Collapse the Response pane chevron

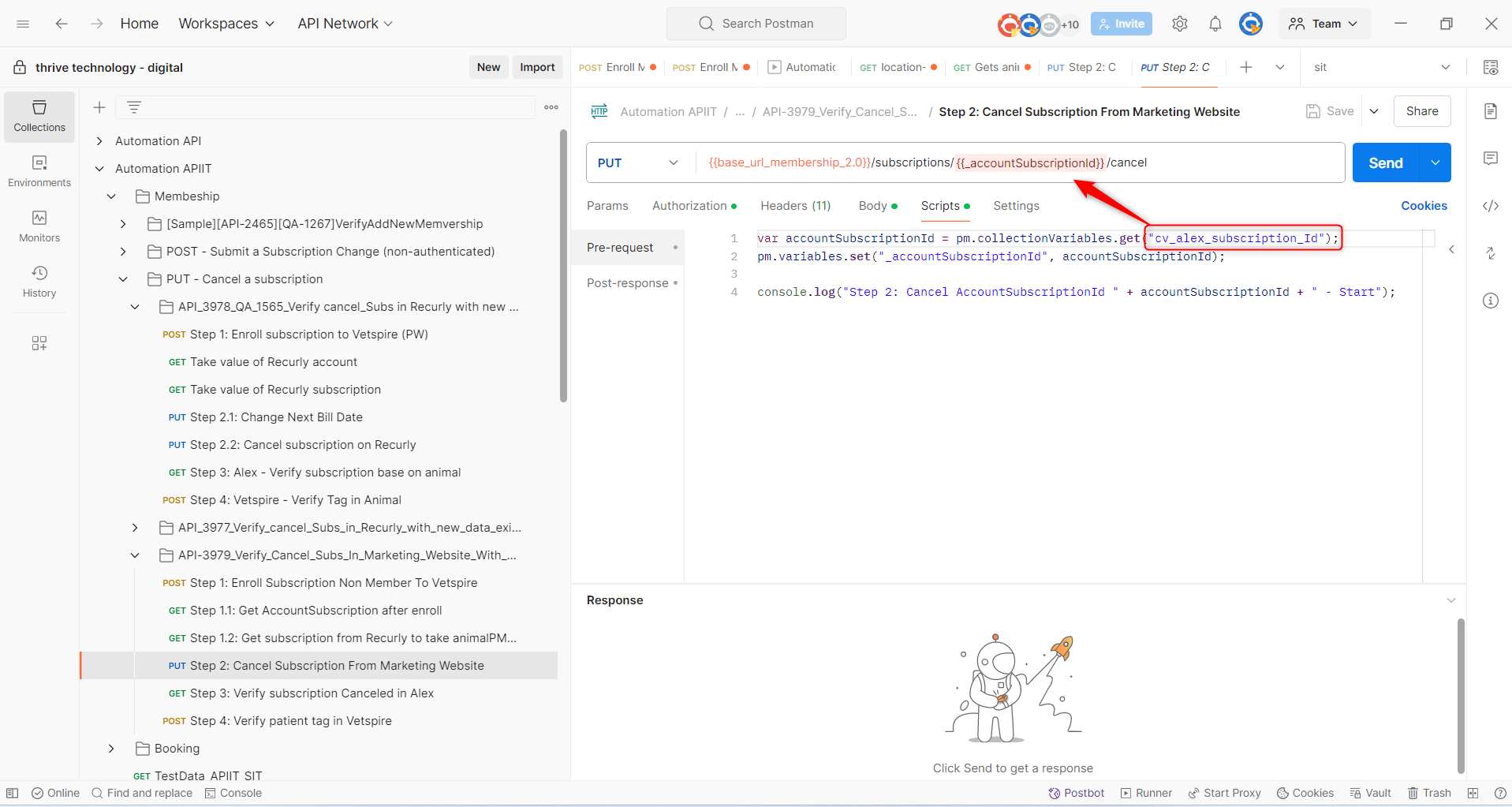[x=1451, y=600]
